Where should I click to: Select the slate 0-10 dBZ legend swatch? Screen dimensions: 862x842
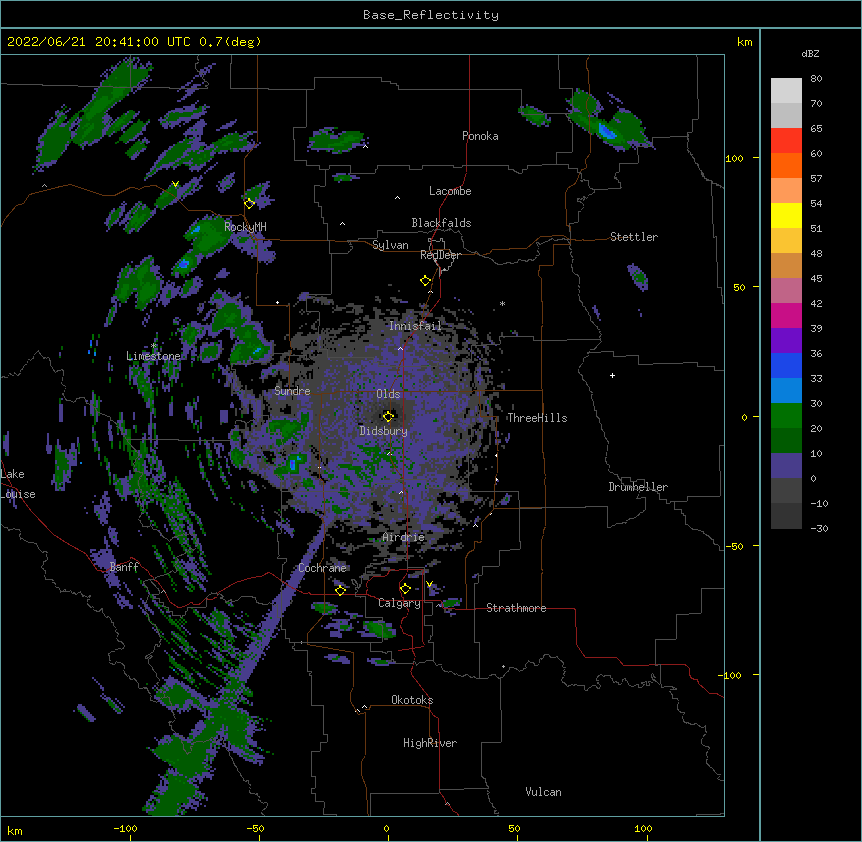786,466
